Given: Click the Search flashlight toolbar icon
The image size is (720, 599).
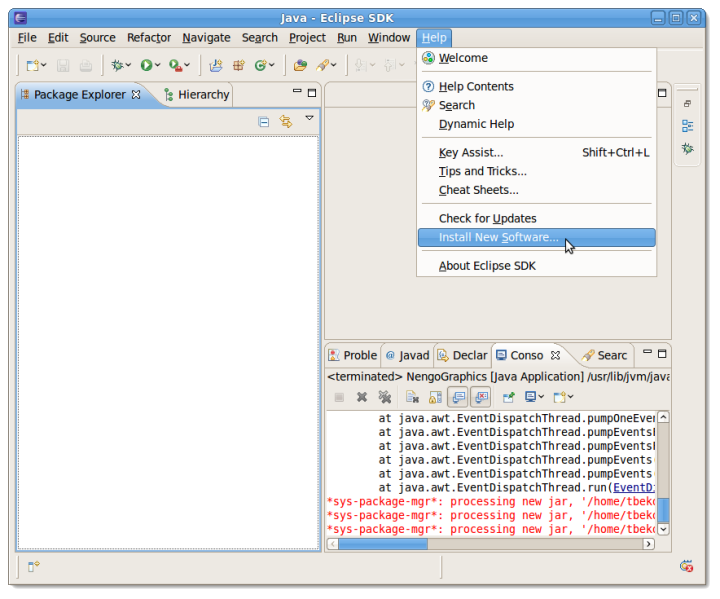Looking at the screenshot, I should (x=322, y=66).
